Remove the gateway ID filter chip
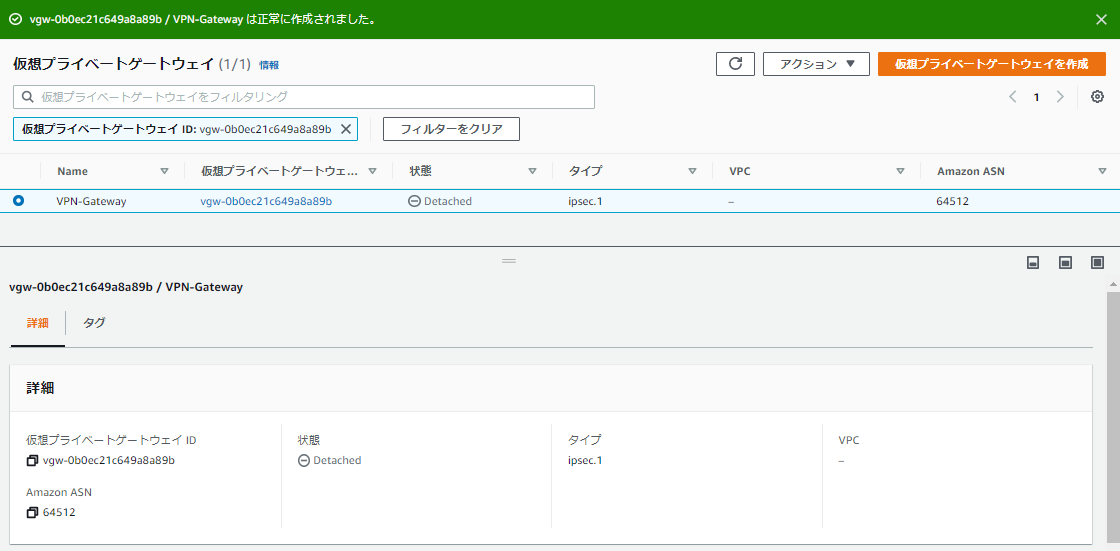This screenshot has width=1120, height=551. 346,129
